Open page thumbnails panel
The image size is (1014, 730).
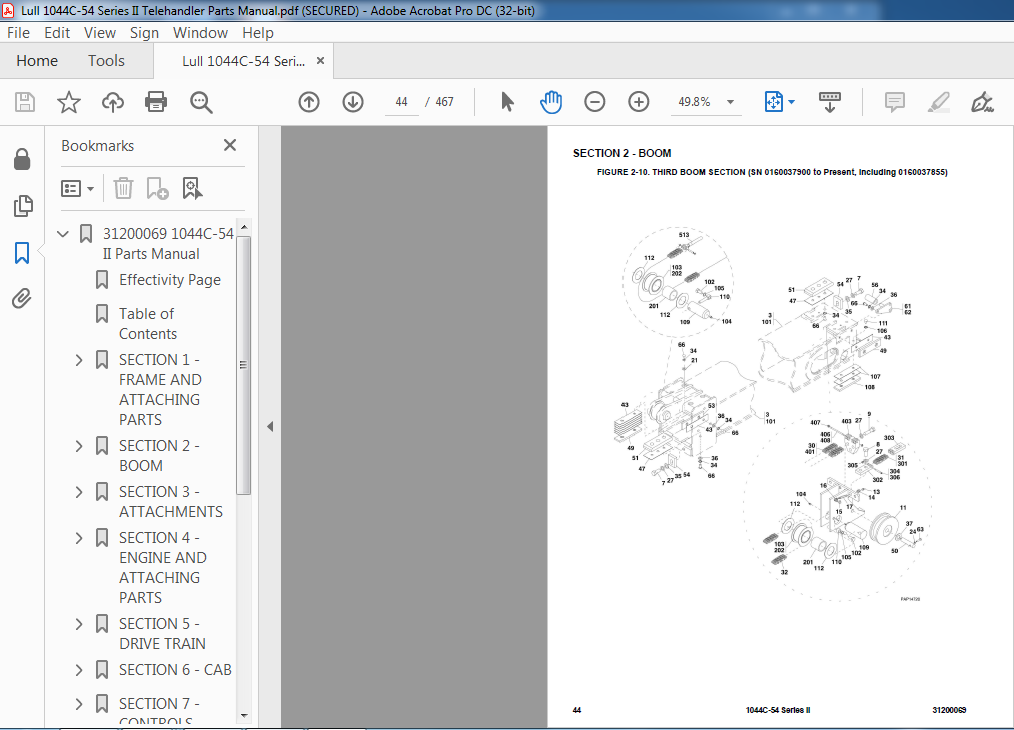pos(22,206)
